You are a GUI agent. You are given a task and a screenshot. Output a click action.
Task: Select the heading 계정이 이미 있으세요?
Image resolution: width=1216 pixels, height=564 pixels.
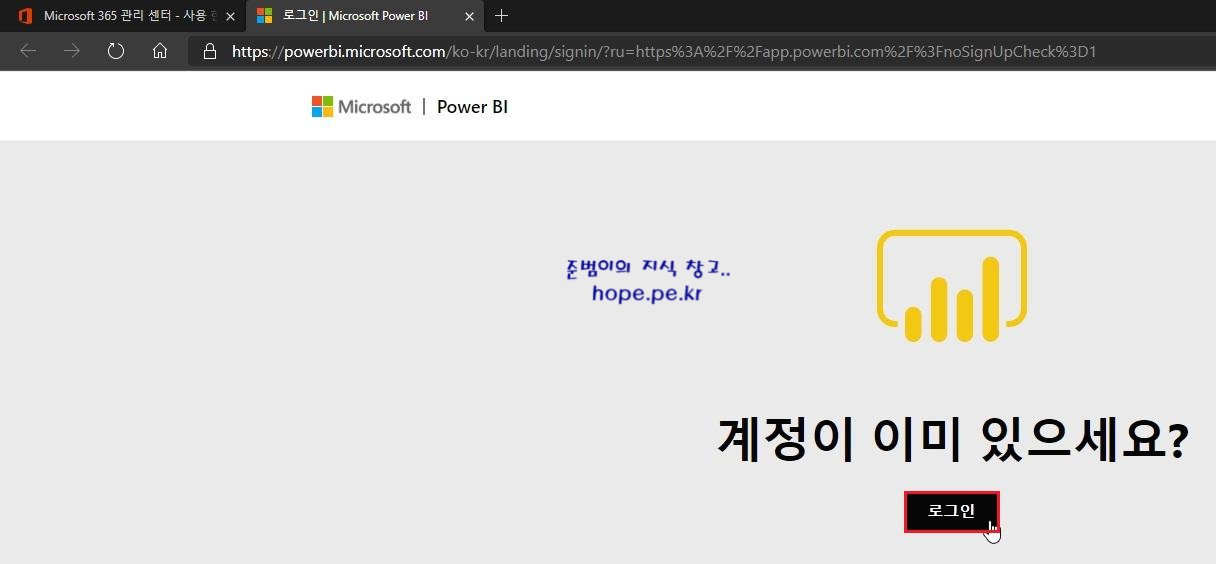click(x=952, y=438)
